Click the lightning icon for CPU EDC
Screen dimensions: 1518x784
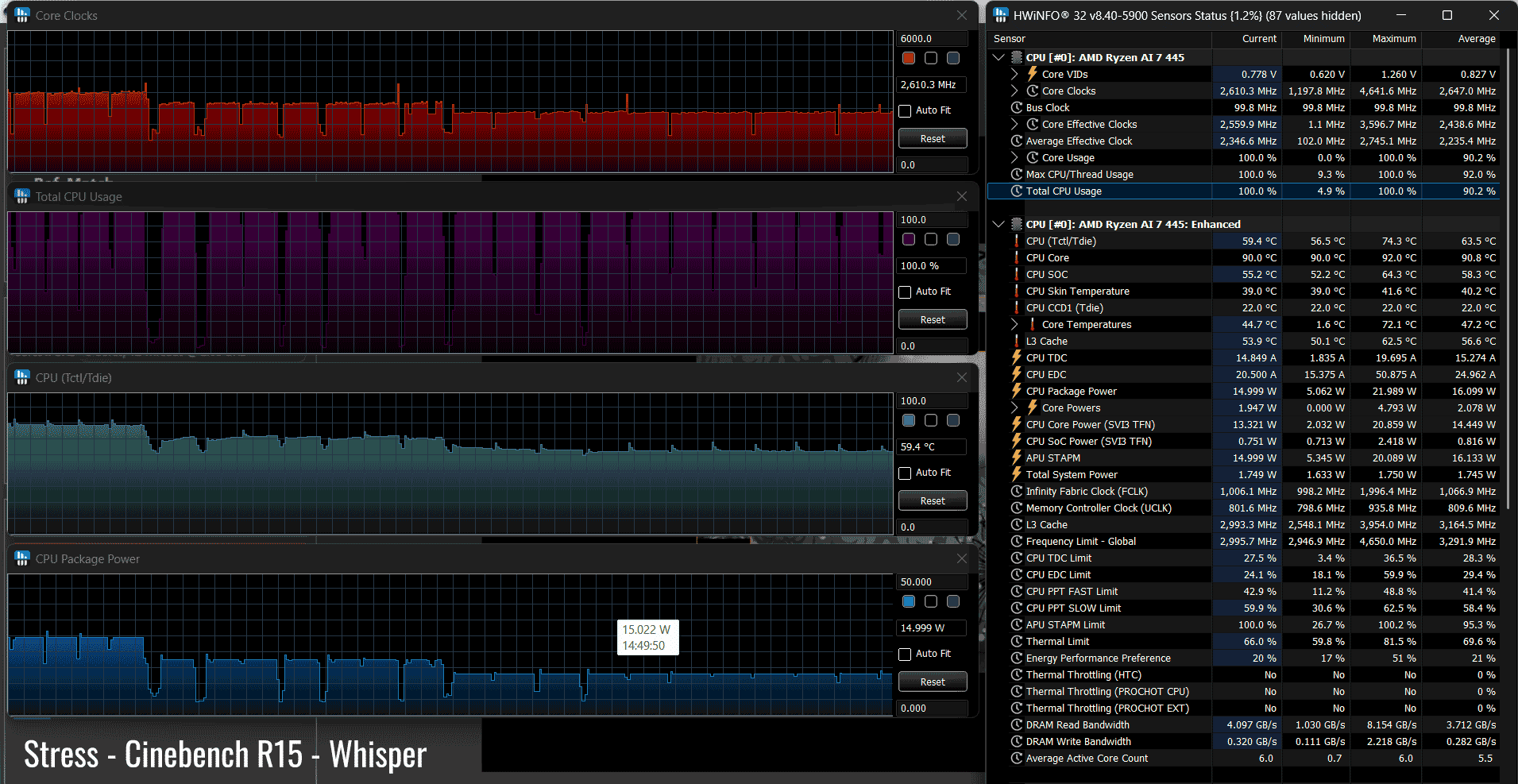[x=1017, y=374]
